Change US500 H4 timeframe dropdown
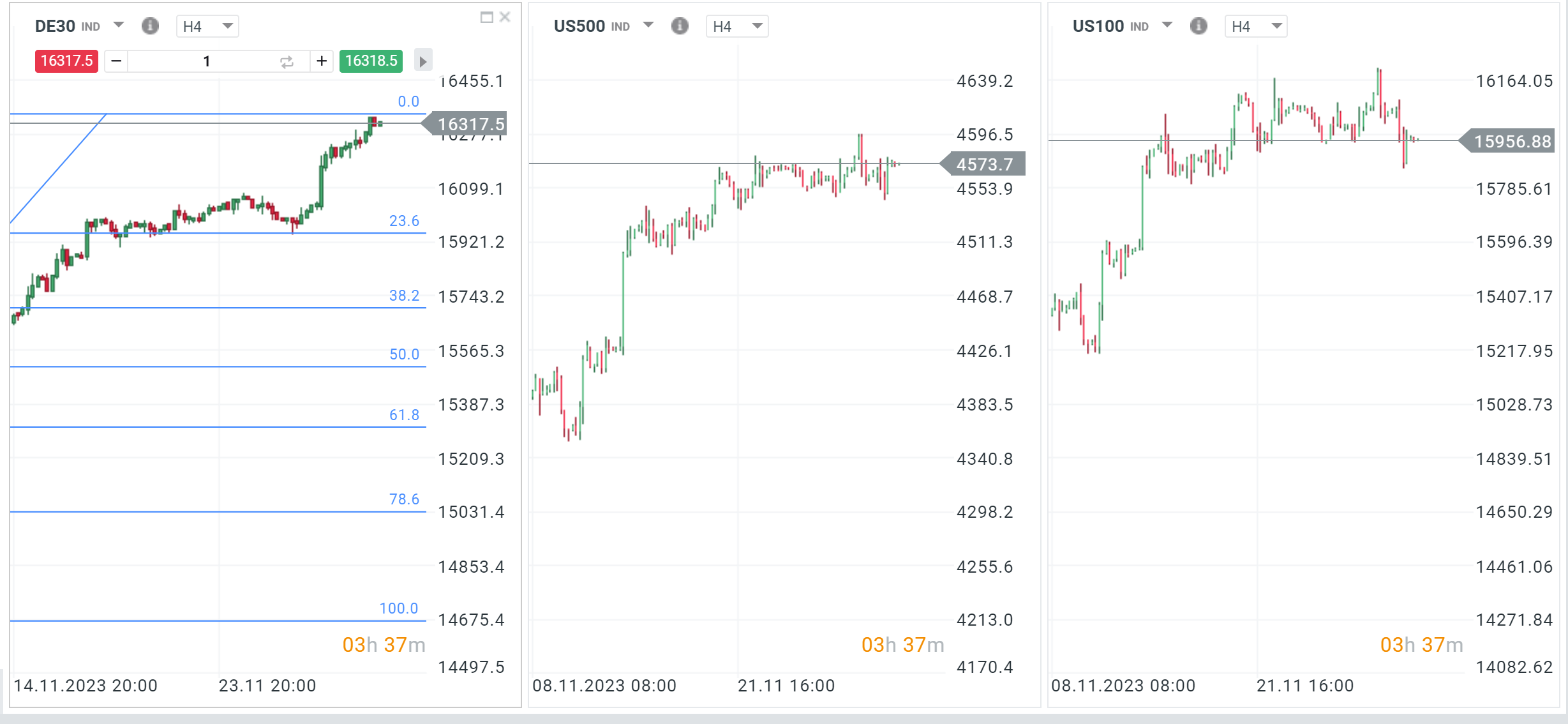 coord(737,26)
